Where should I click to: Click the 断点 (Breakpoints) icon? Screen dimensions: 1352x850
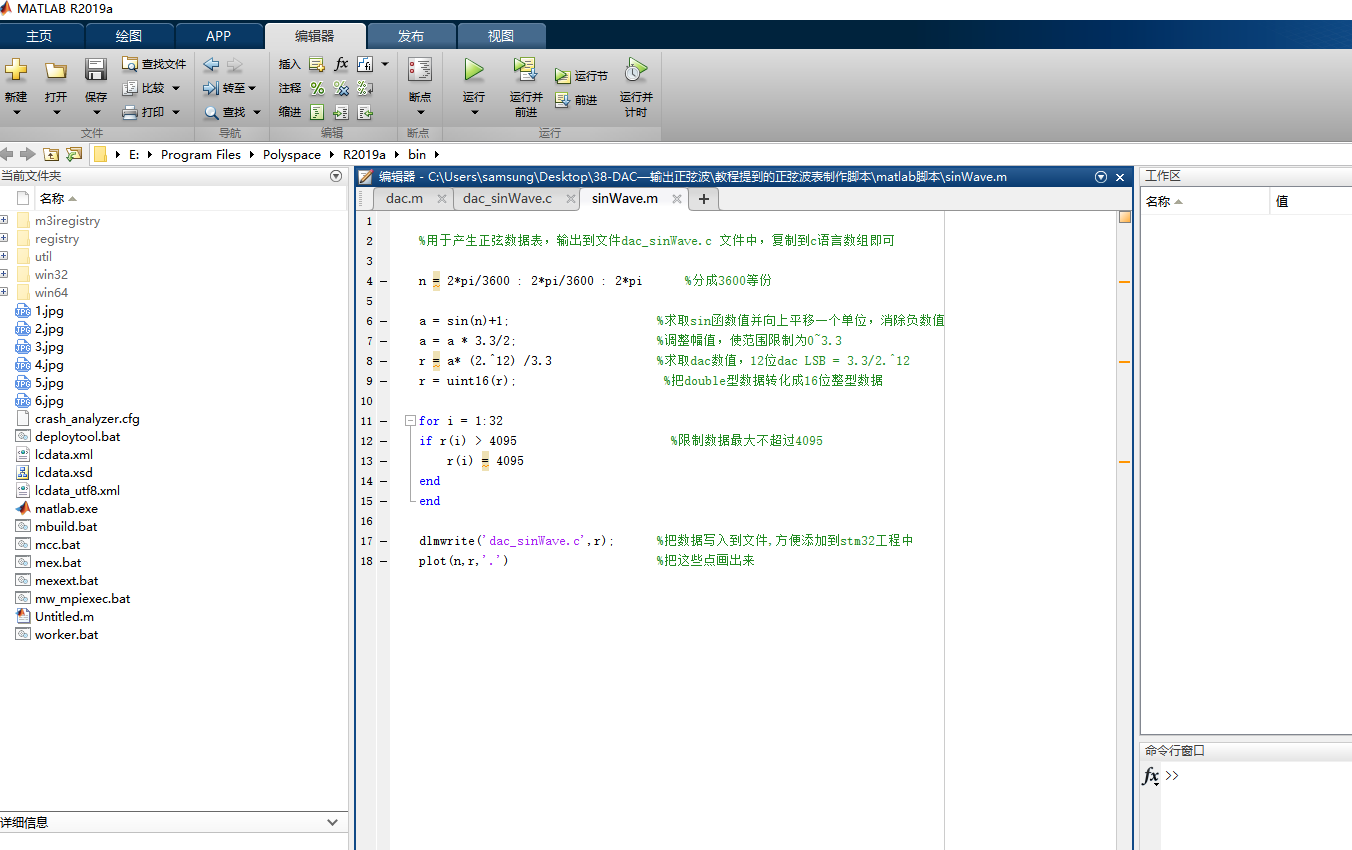(x=420, y=70)
